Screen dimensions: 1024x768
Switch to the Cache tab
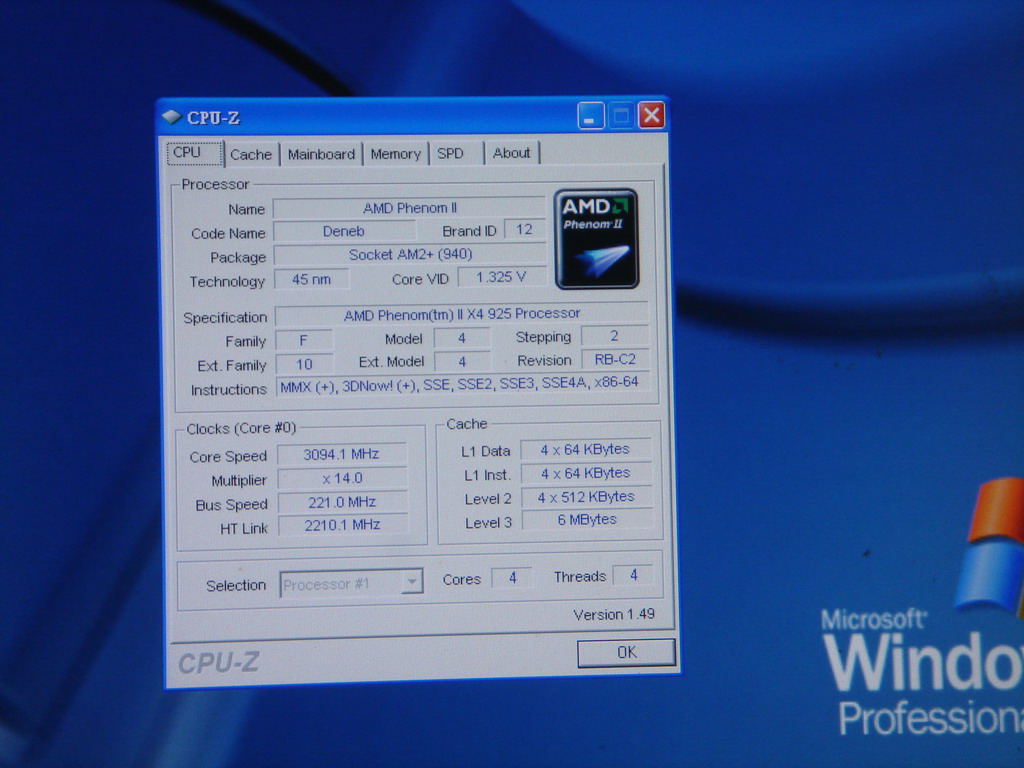tap(251, 155)
